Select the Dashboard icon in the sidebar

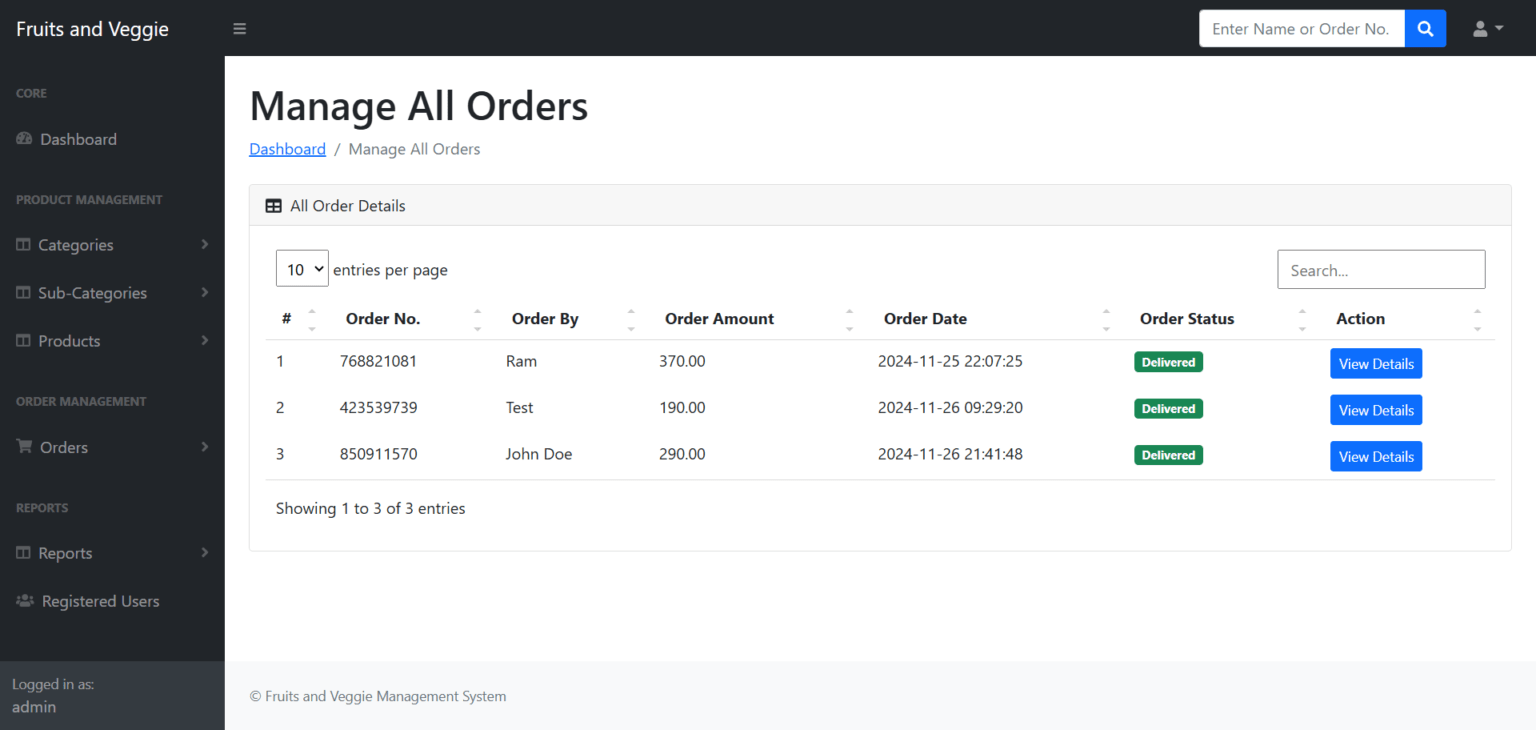23,139
